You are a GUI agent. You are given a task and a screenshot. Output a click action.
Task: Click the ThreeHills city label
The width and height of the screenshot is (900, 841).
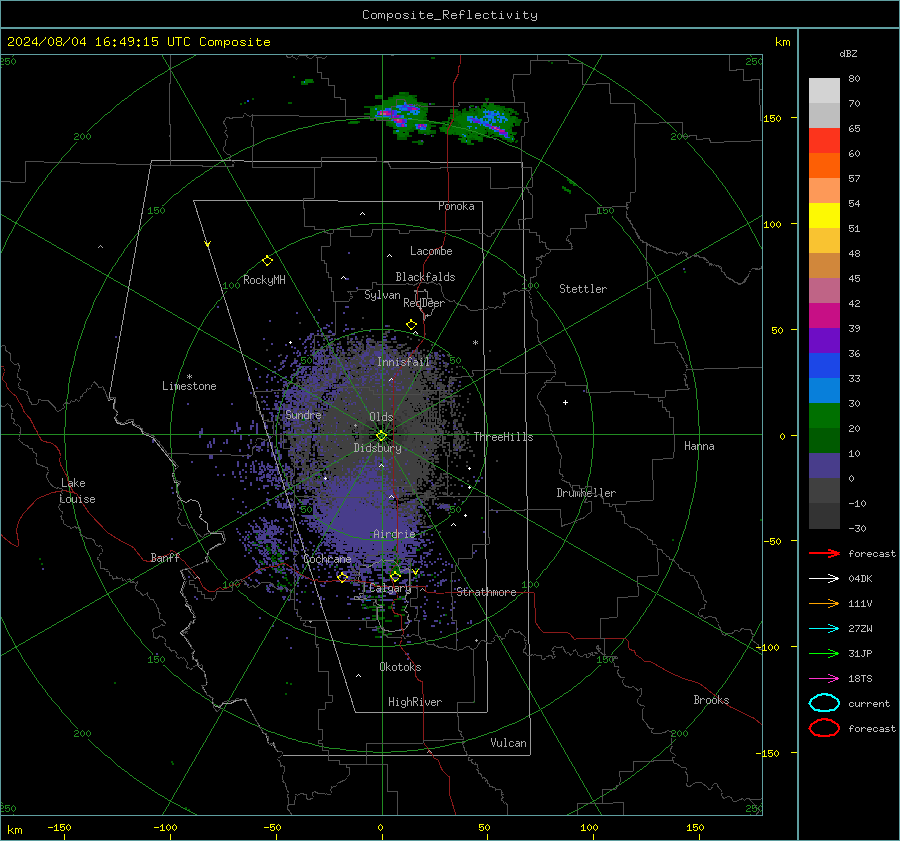(503, 437)
